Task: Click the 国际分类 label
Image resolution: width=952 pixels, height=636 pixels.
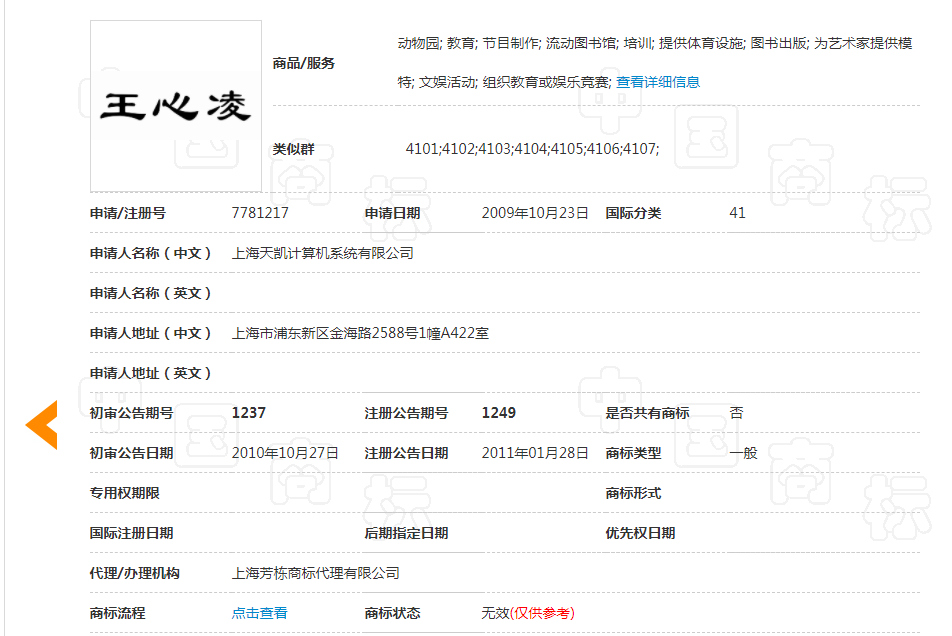Action: (633, 213)
